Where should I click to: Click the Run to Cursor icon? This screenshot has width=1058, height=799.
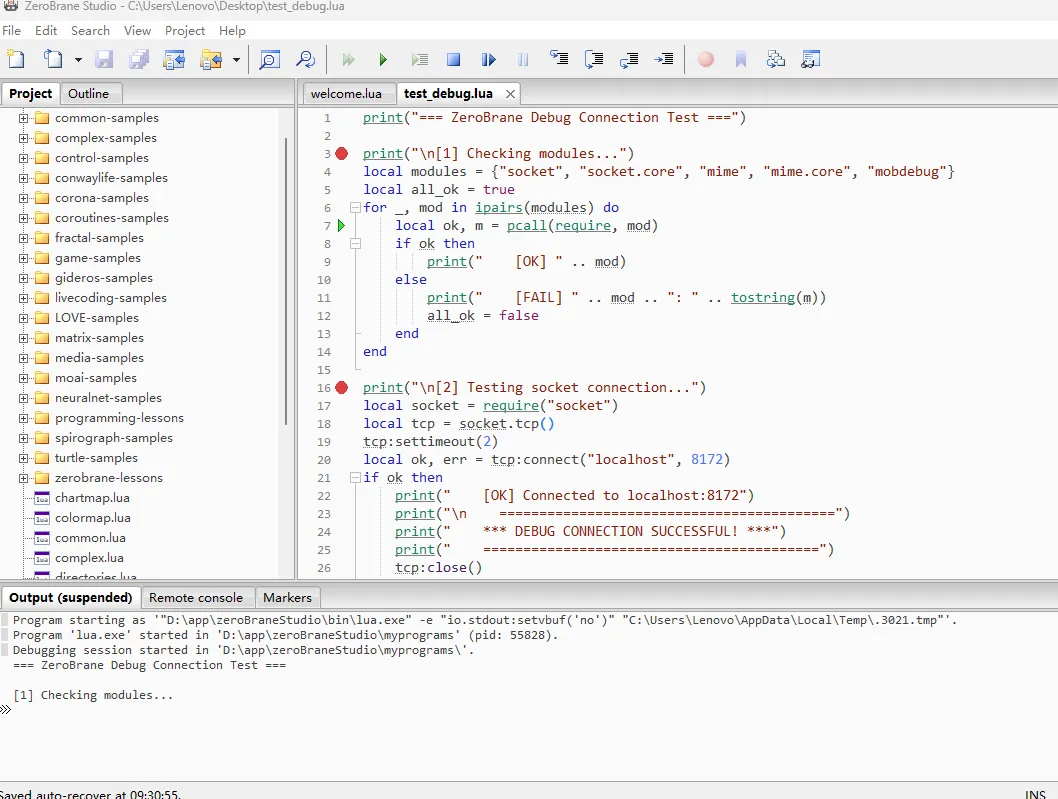tap(664, 60)
